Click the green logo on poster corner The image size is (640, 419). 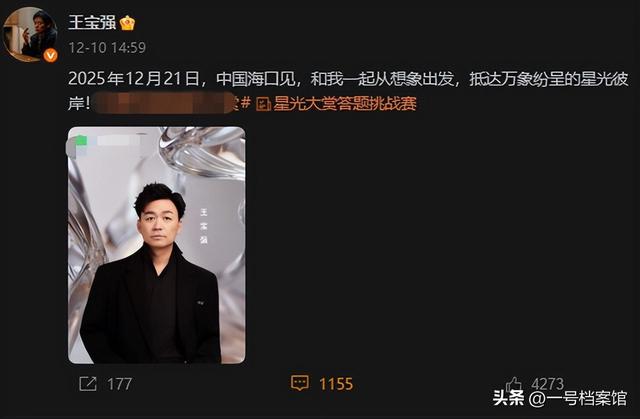pyautogui.click(x=81, y=141)
